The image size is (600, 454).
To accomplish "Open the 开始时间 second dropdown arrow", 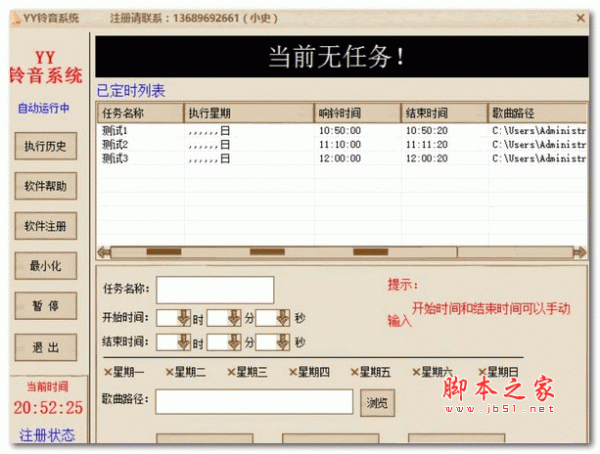I will [283, 318].
